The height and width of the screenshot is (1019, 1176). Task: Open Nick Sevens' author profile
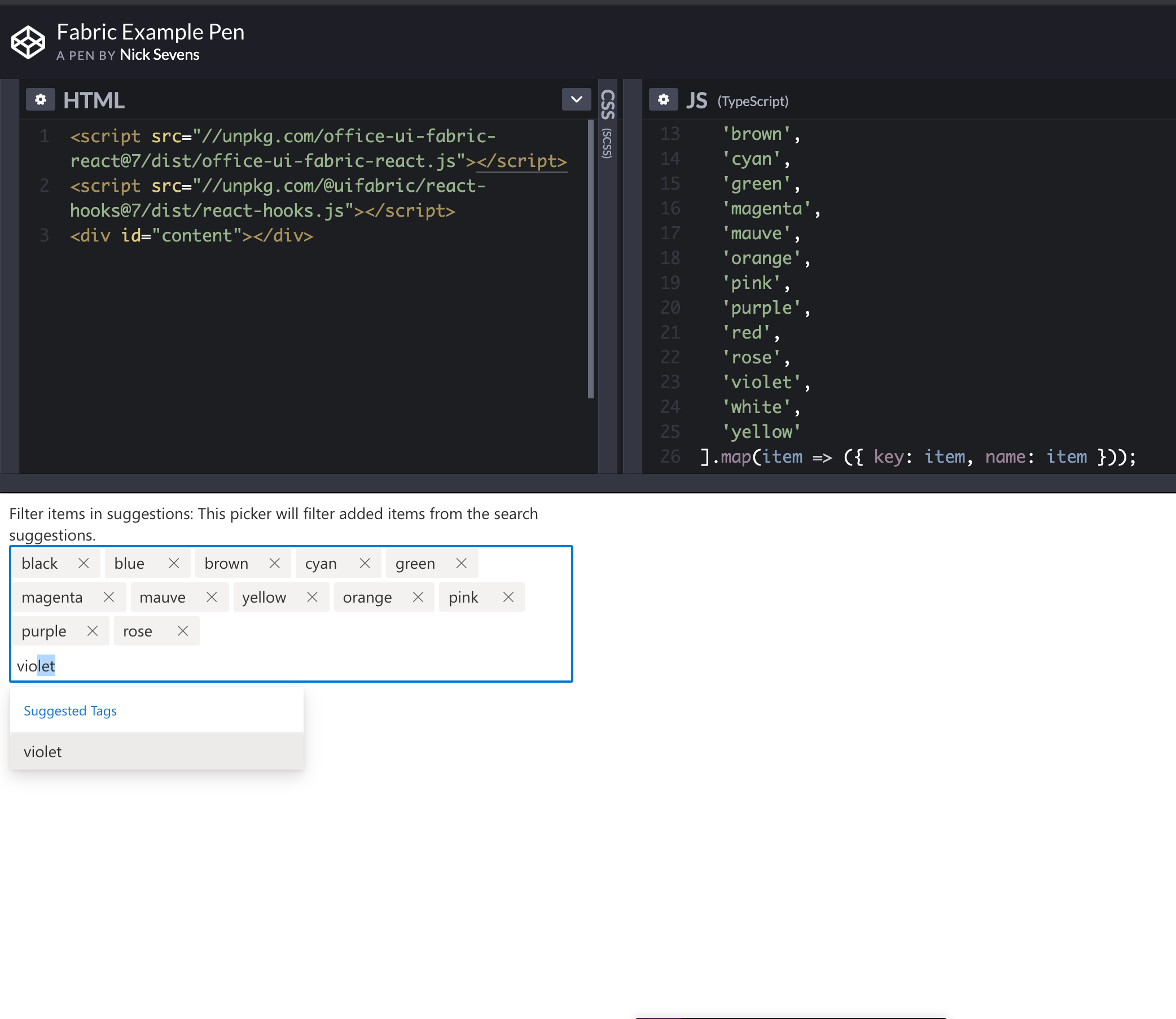159,55
